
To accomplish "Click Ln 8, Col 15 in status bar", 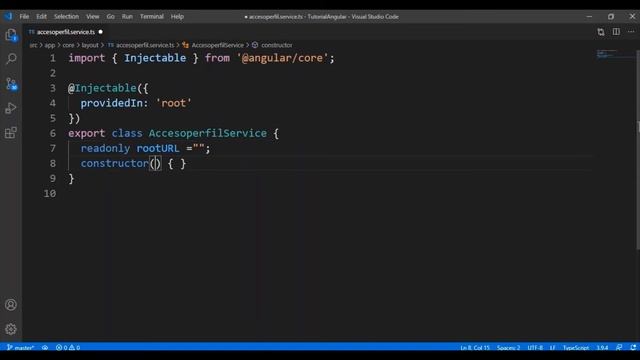I will click(x=475, y=348).
